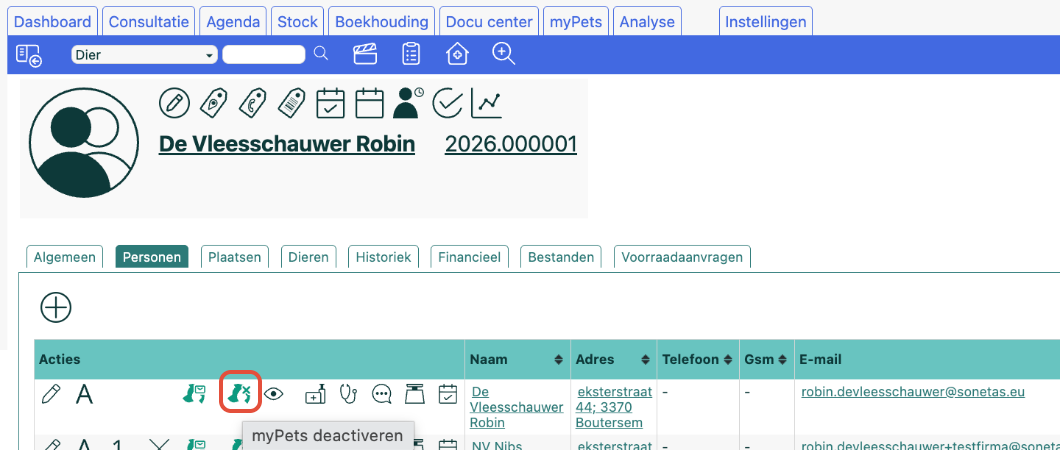Open Docu center tab
This screenshot has width=1060, height=450.
coord(489,22)
